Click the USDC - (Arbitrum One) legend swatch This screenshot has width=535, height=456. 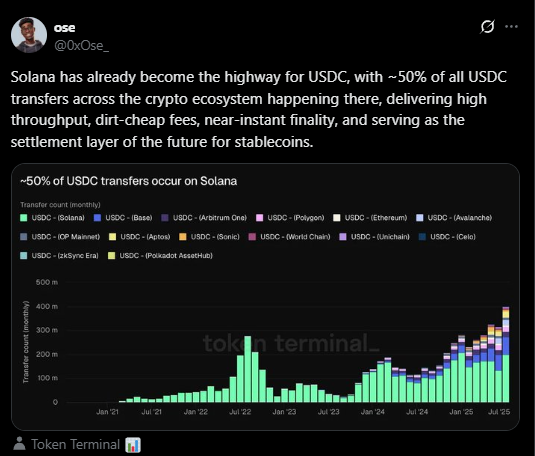tap(165, 218)
